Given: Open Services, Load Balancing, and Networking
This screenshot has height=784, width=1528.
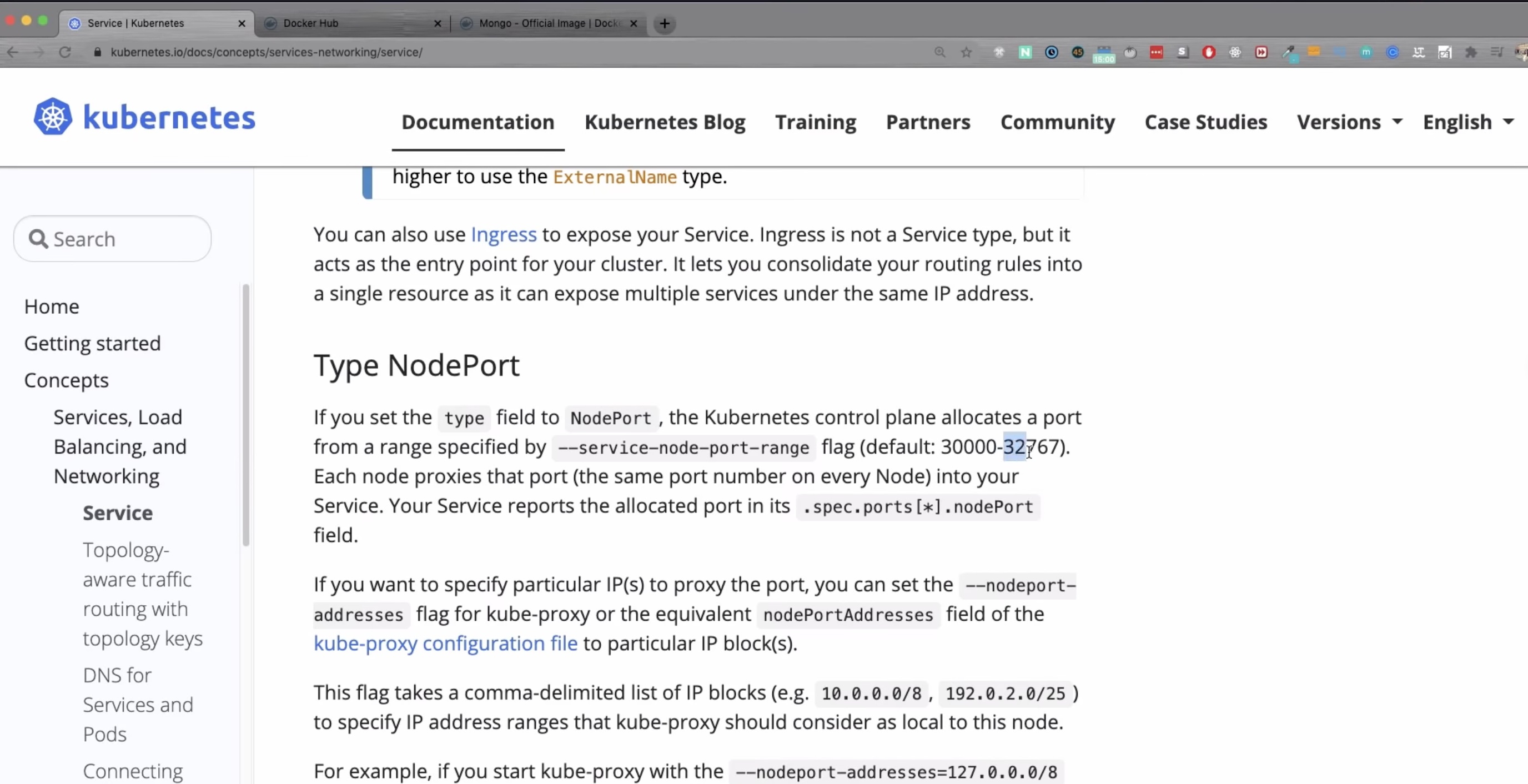Looking at the screenshot, I should (x=120, y=446).
